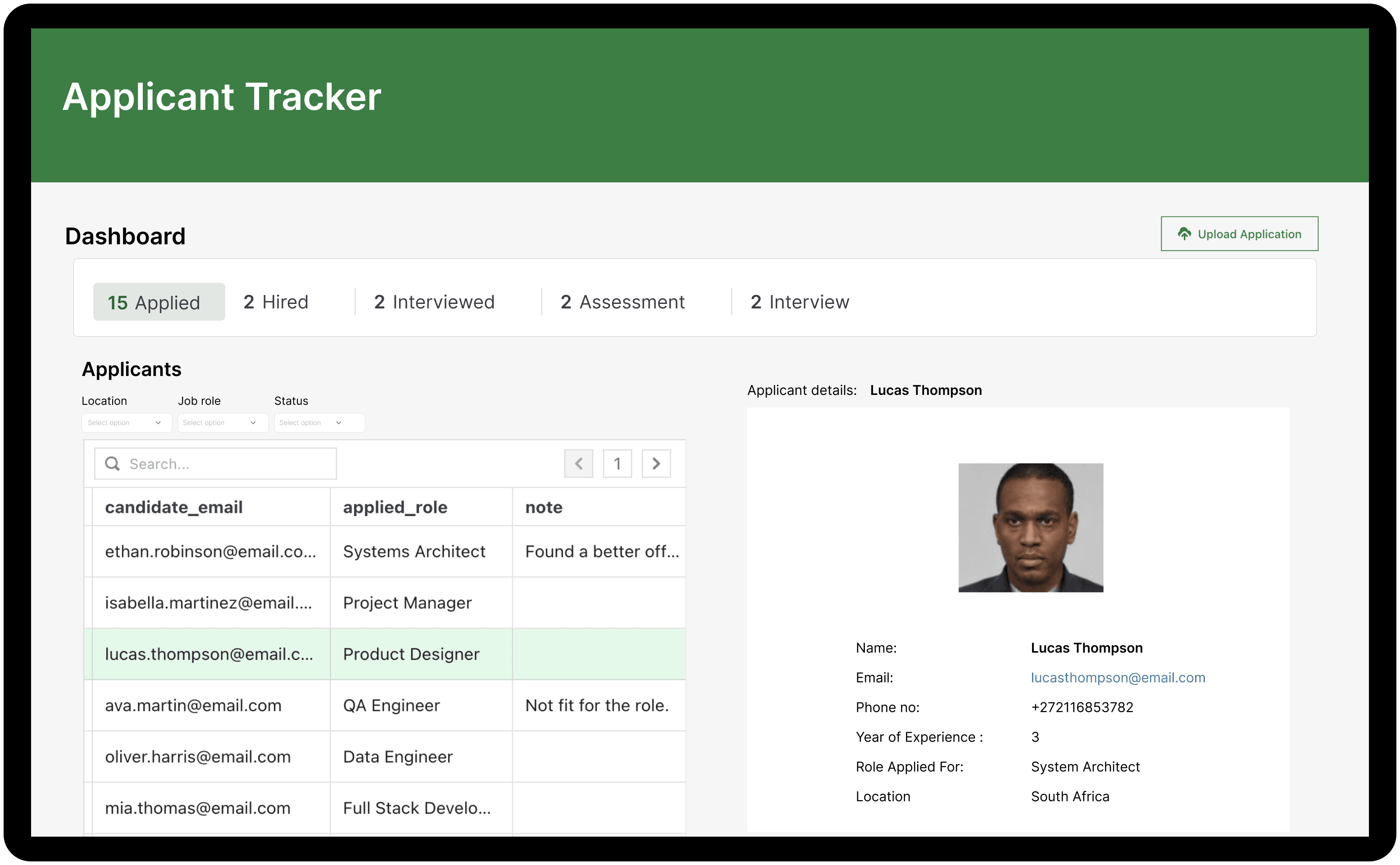Open the 2 Assessment tab
This screenshot has height=865, width=1400.
pos(623,302)
